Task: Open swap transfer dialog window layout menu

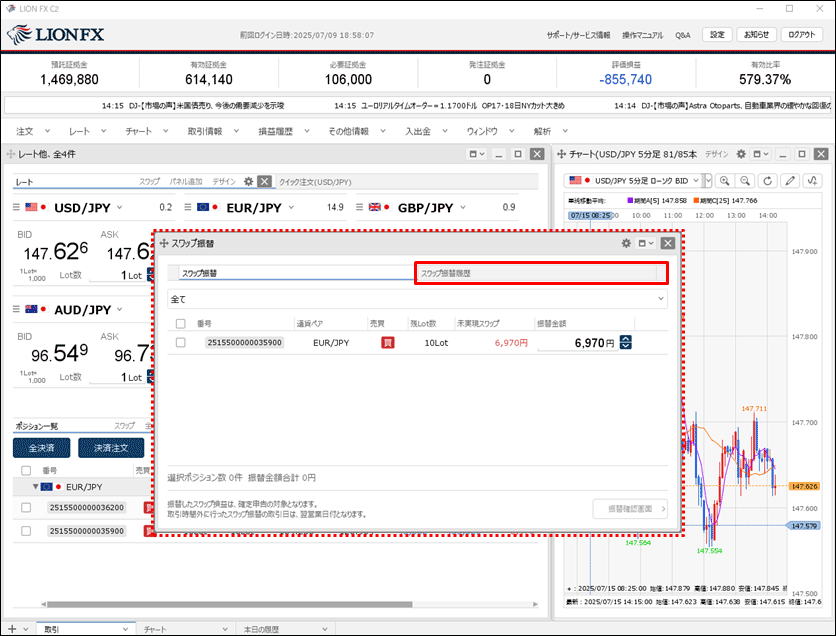Action: point(646,243)
